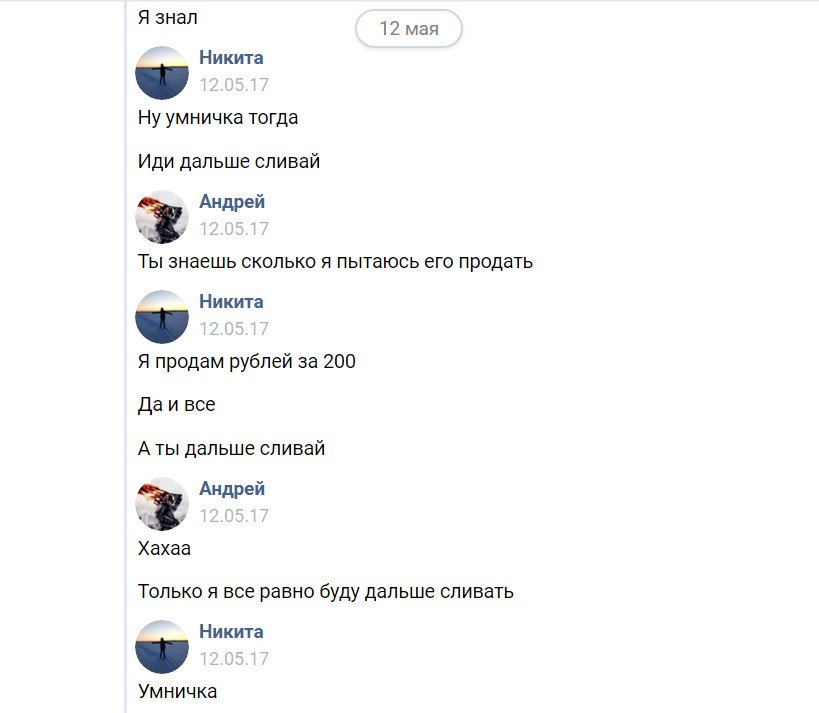Screen dimensions: 819x713
Task: Select the message 'Ты знаешь сколько я пытаюсь его продать'
Action: [335, 262]
